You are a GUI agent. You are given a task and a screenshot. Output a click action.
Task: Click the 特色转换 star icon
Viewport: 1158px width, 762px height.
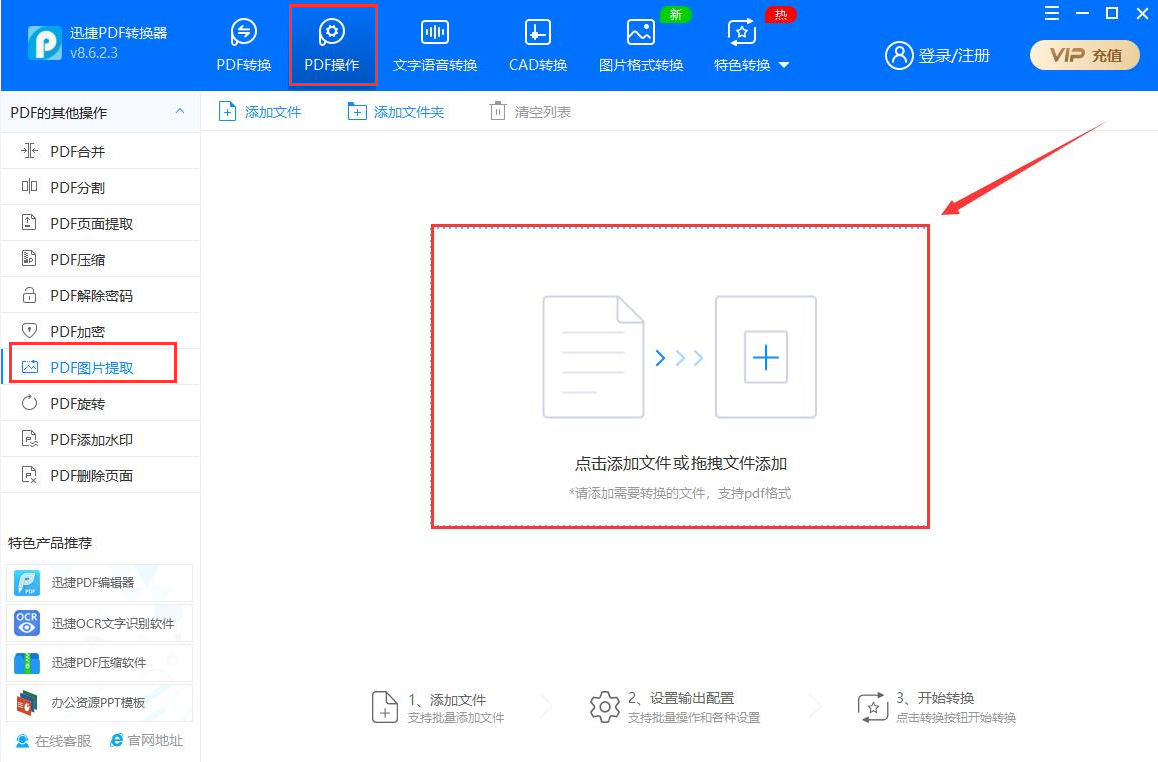[x=741, y=32]
